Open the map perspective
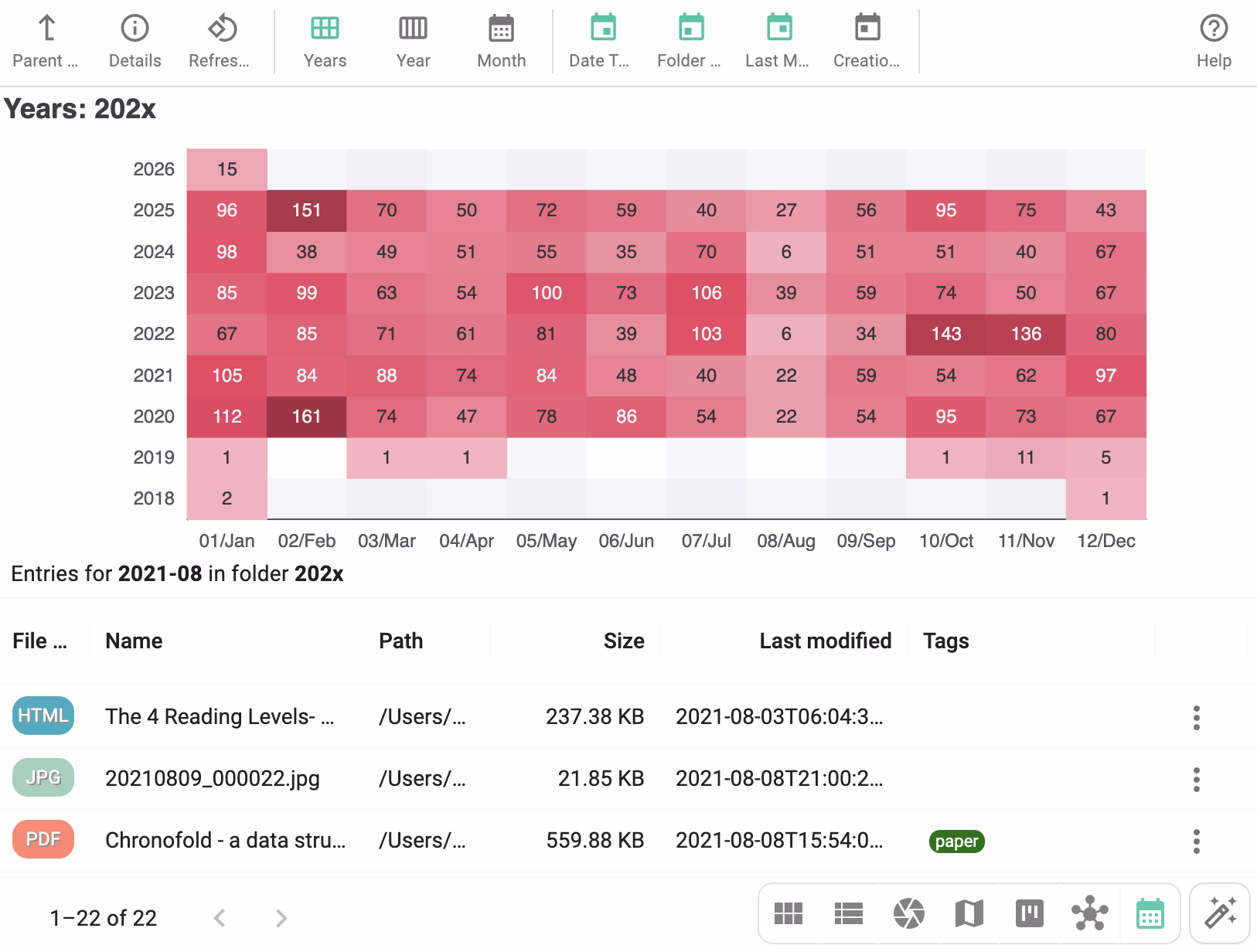1257x952 pixels. pyautogui.click(x=969, y=913)
